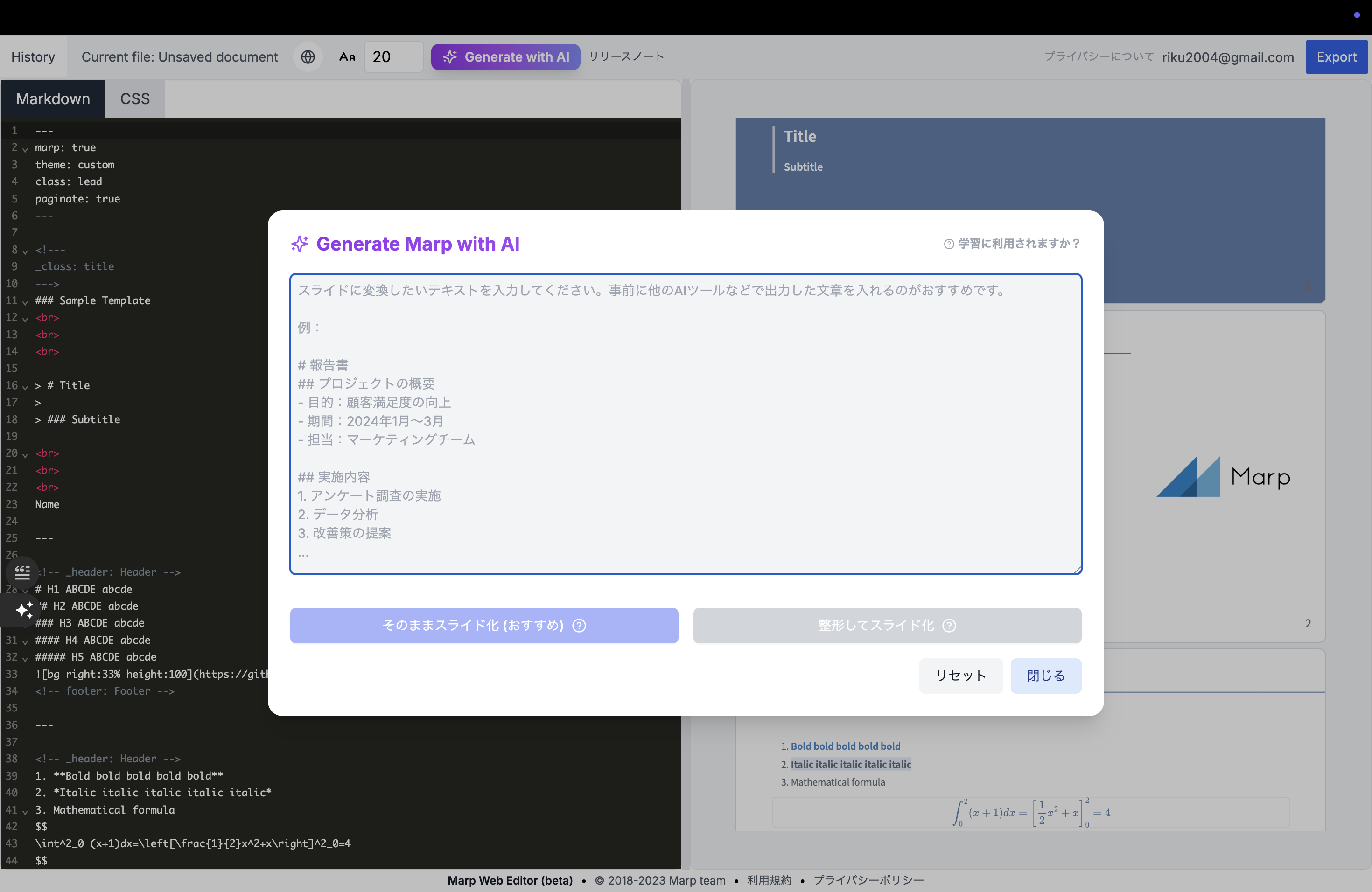Image resolution: width=1372 pixels, height=892 pixels.
Task: Open the リリースノート link
Action: tap(626, 56)
